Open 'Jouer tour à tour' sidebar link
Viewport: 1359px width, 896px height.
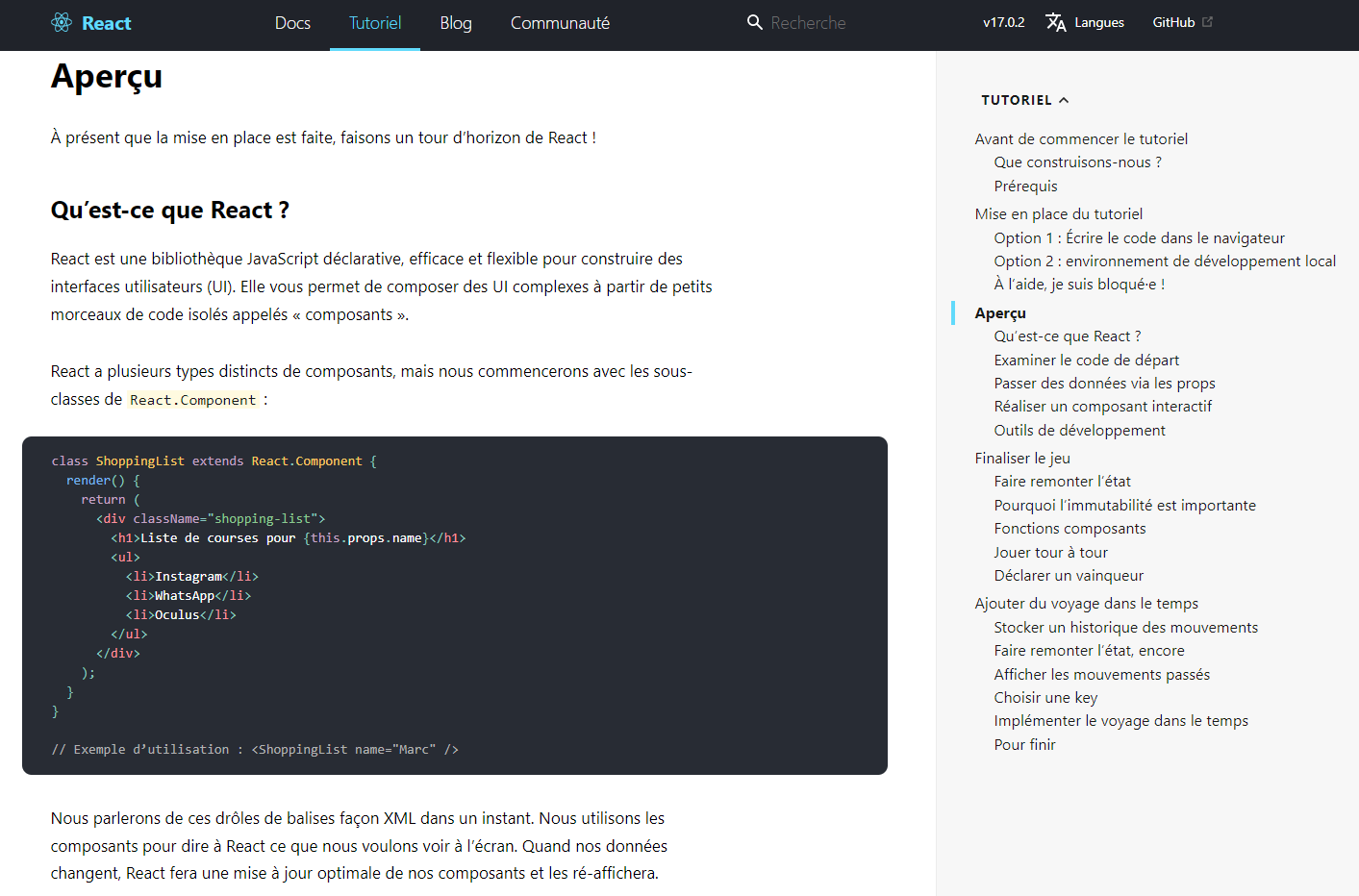[x=1050, y=553]
